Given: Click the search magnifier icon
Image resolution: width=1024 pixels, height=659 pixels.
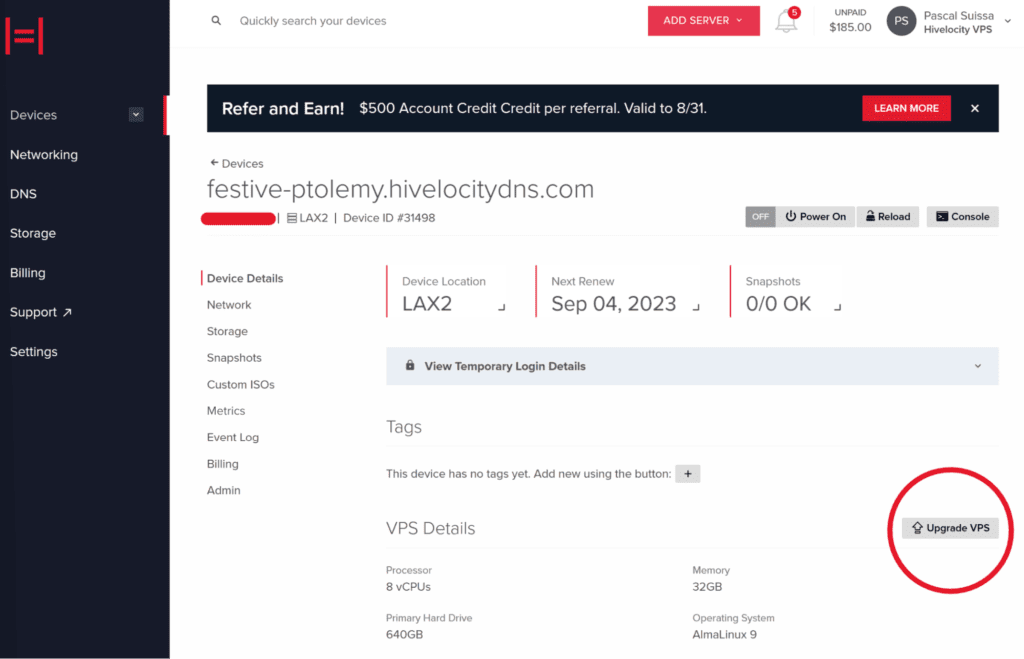Looking at the screenshot, I should [x=217, y=20].
